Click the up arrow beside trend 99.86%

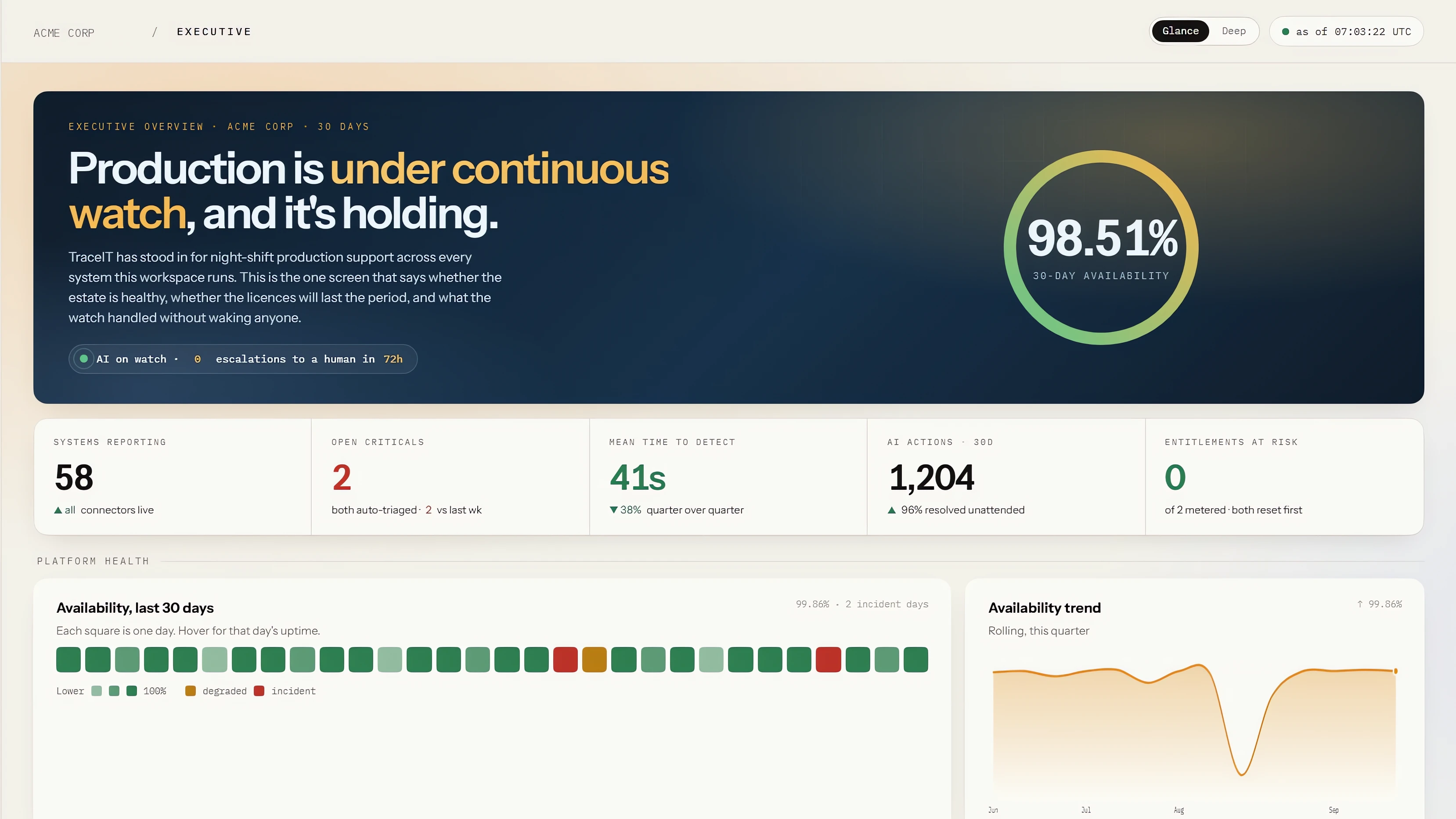tap(1360, 604)
